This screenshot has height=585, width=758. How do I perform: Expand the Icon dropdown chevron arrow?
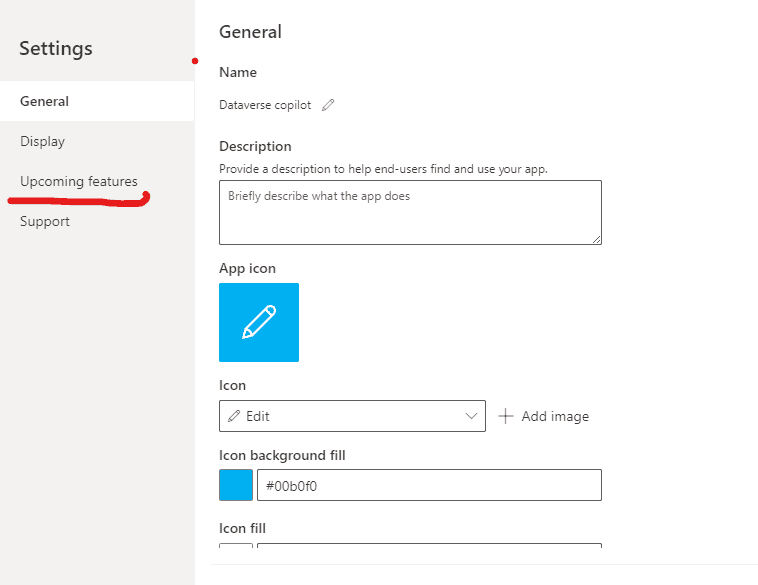pyautogui.click(x=471, y=416)
